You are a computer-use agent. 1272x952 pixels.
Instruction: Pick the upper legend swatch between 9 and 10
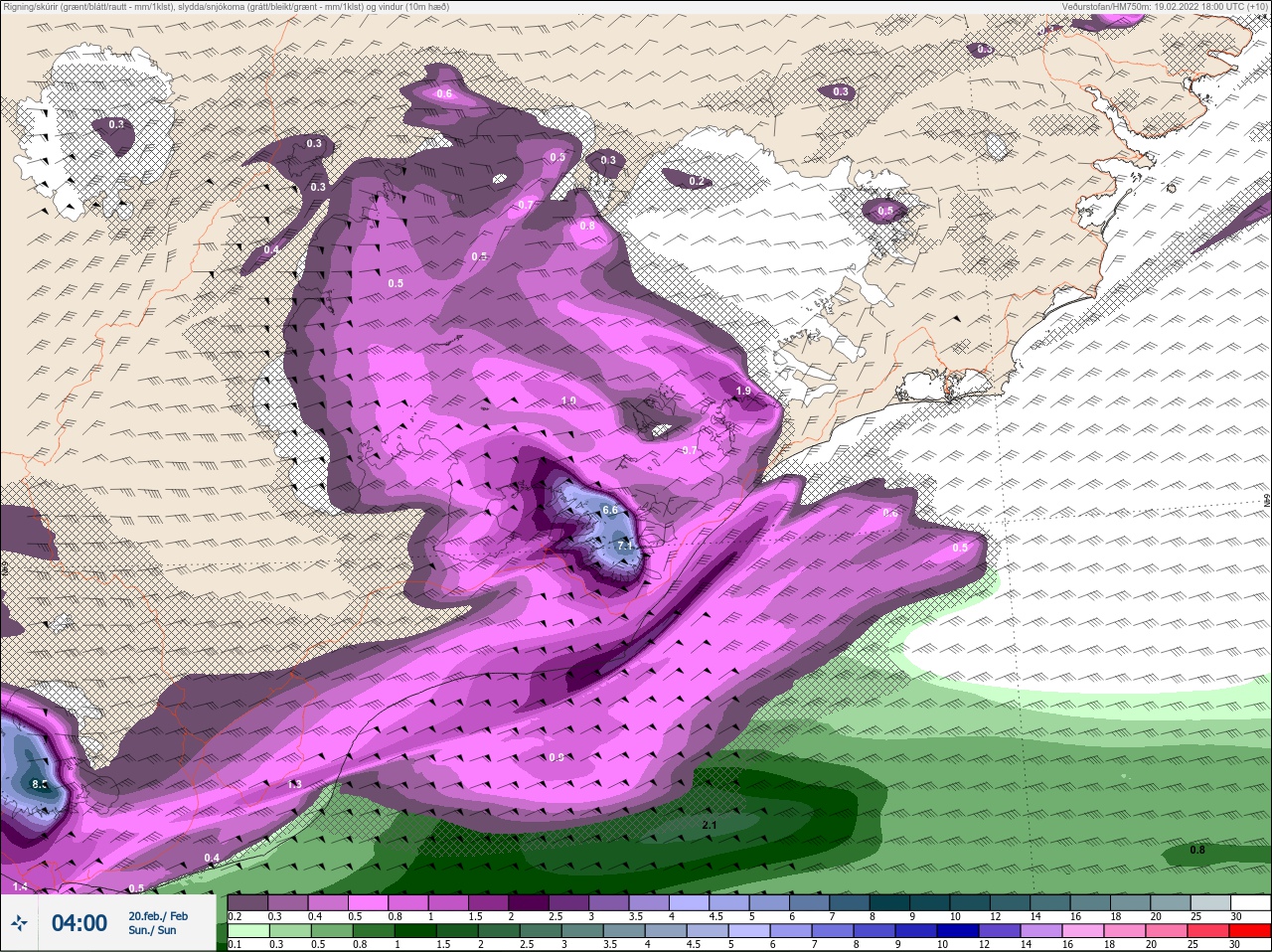point(932,902)
